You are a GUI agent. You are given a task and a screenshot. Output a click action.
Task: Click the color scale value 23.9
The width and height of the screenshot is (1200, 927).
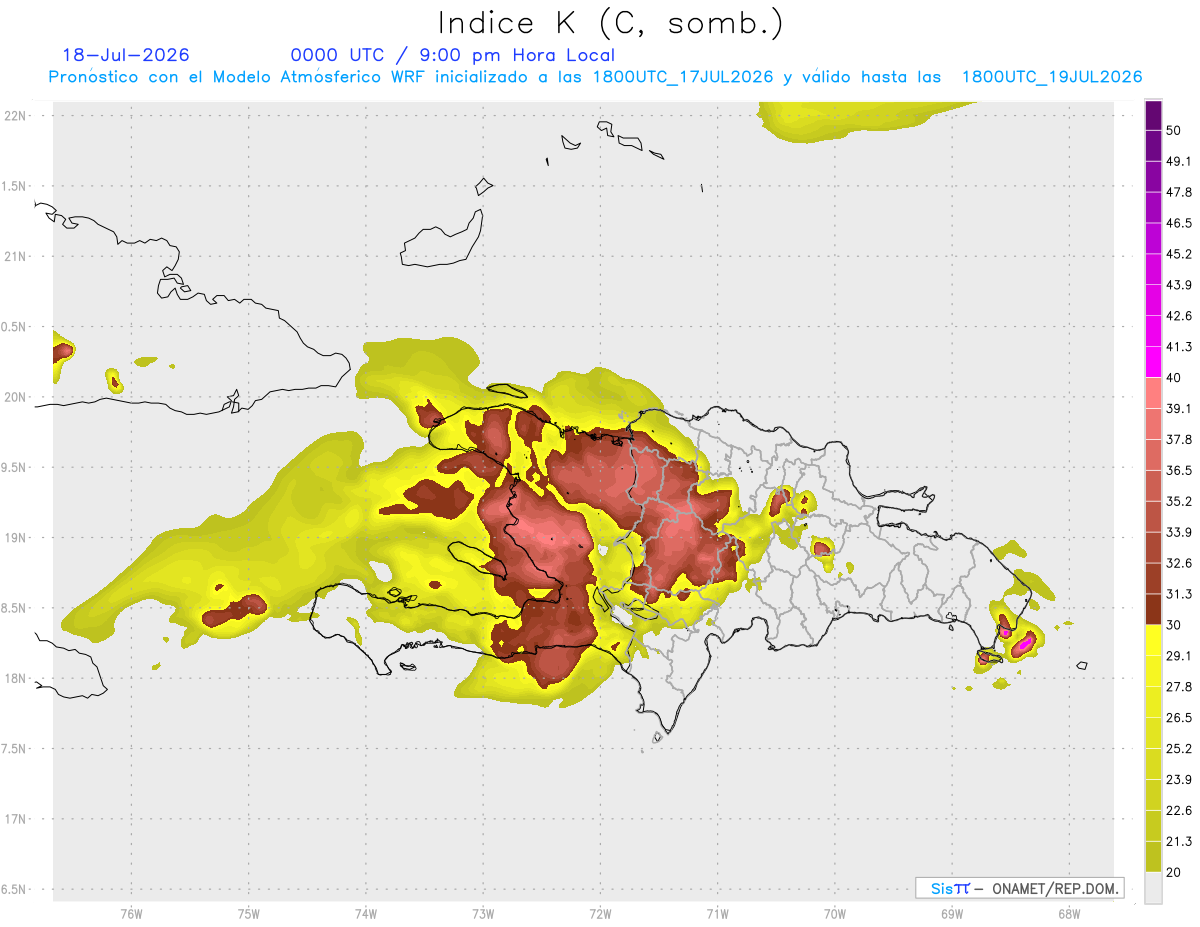coord(1179,780)
